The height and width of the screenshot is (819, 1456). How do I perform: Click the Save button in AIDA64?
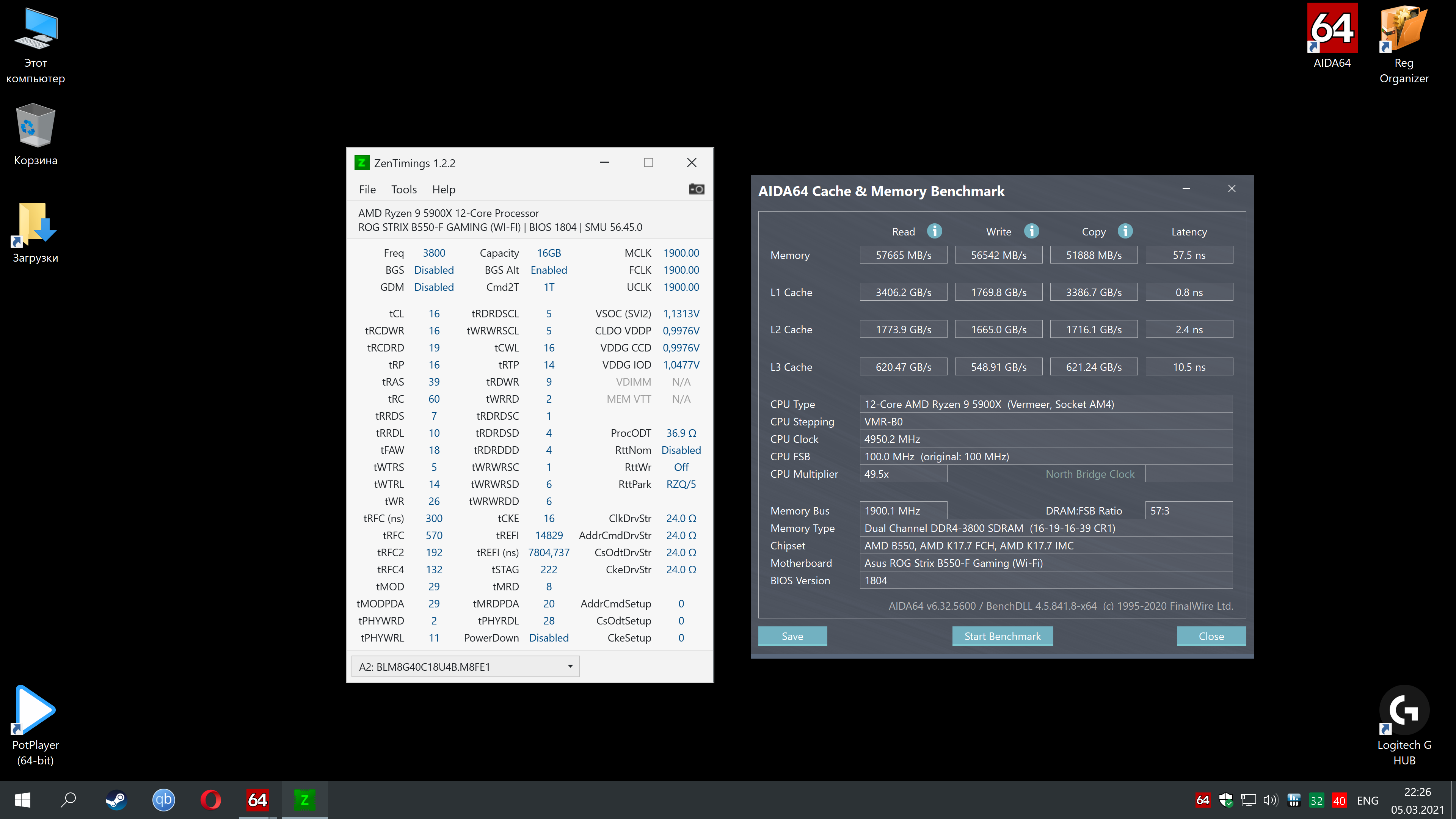(792, 636)
